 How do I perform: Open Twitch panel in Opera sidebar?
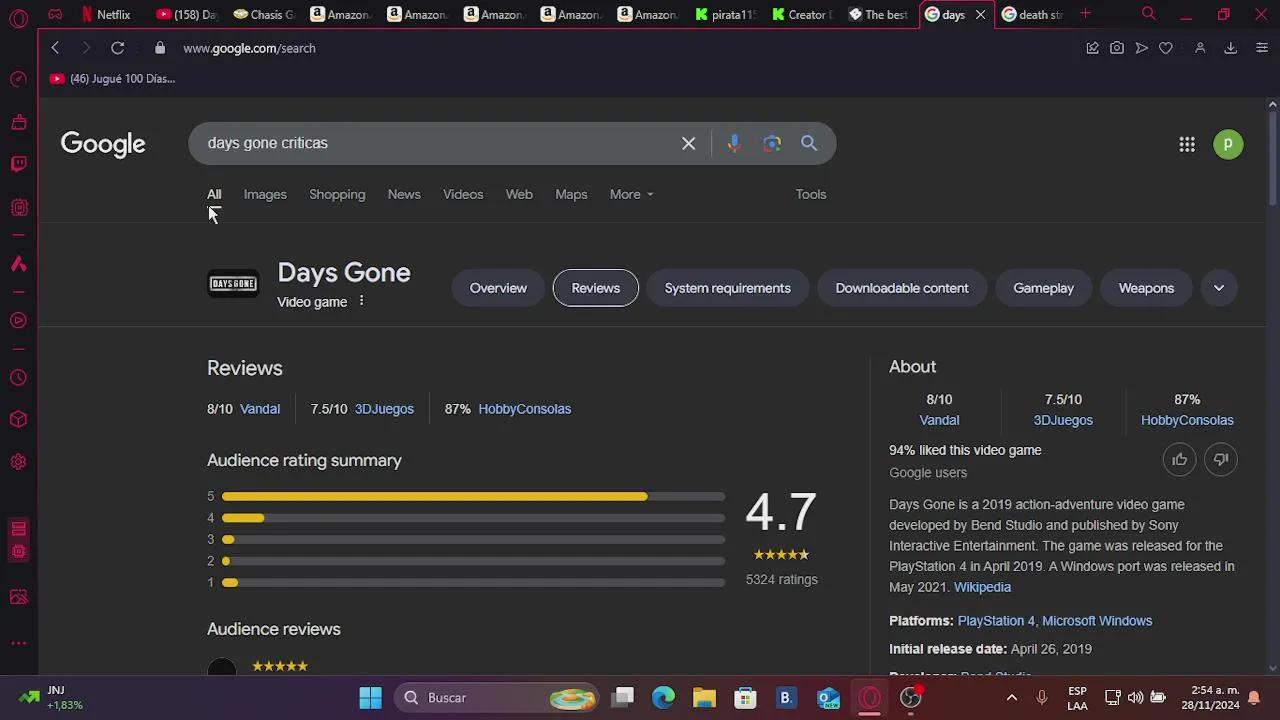point(18,164)
